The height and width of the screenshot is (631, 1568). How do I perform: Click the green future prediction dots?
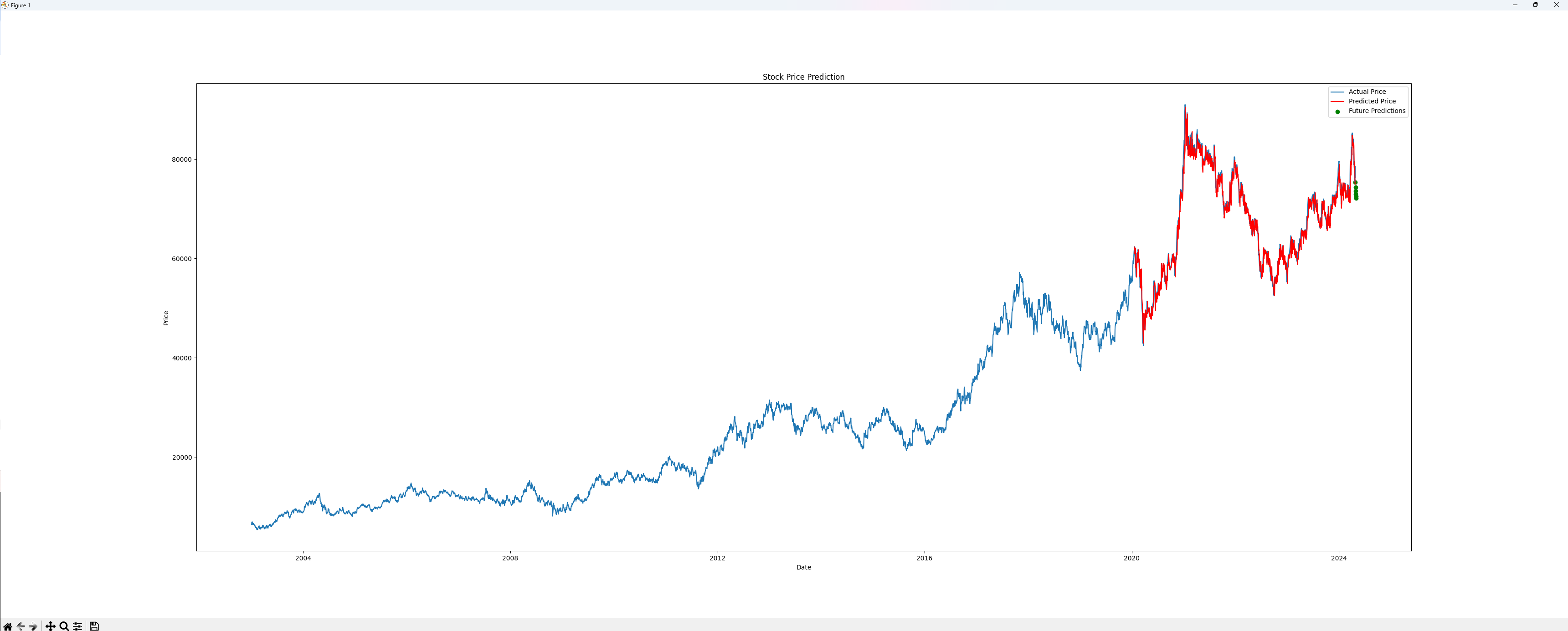pos(1356,192)
